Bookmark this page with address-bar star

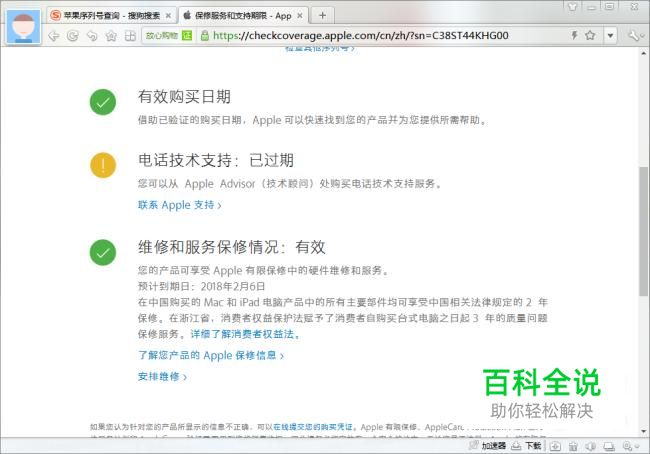point(590,35)
